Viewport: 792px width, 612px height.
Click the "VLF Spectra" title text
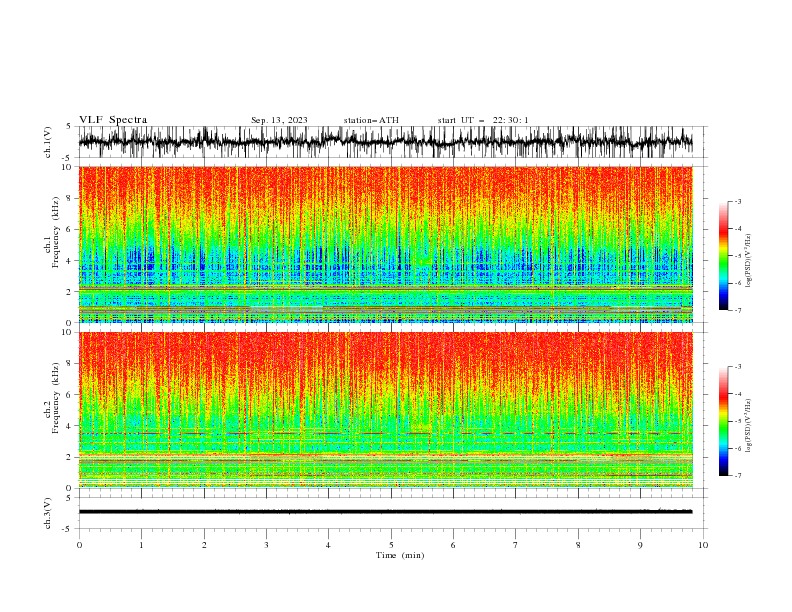(113, 120)
